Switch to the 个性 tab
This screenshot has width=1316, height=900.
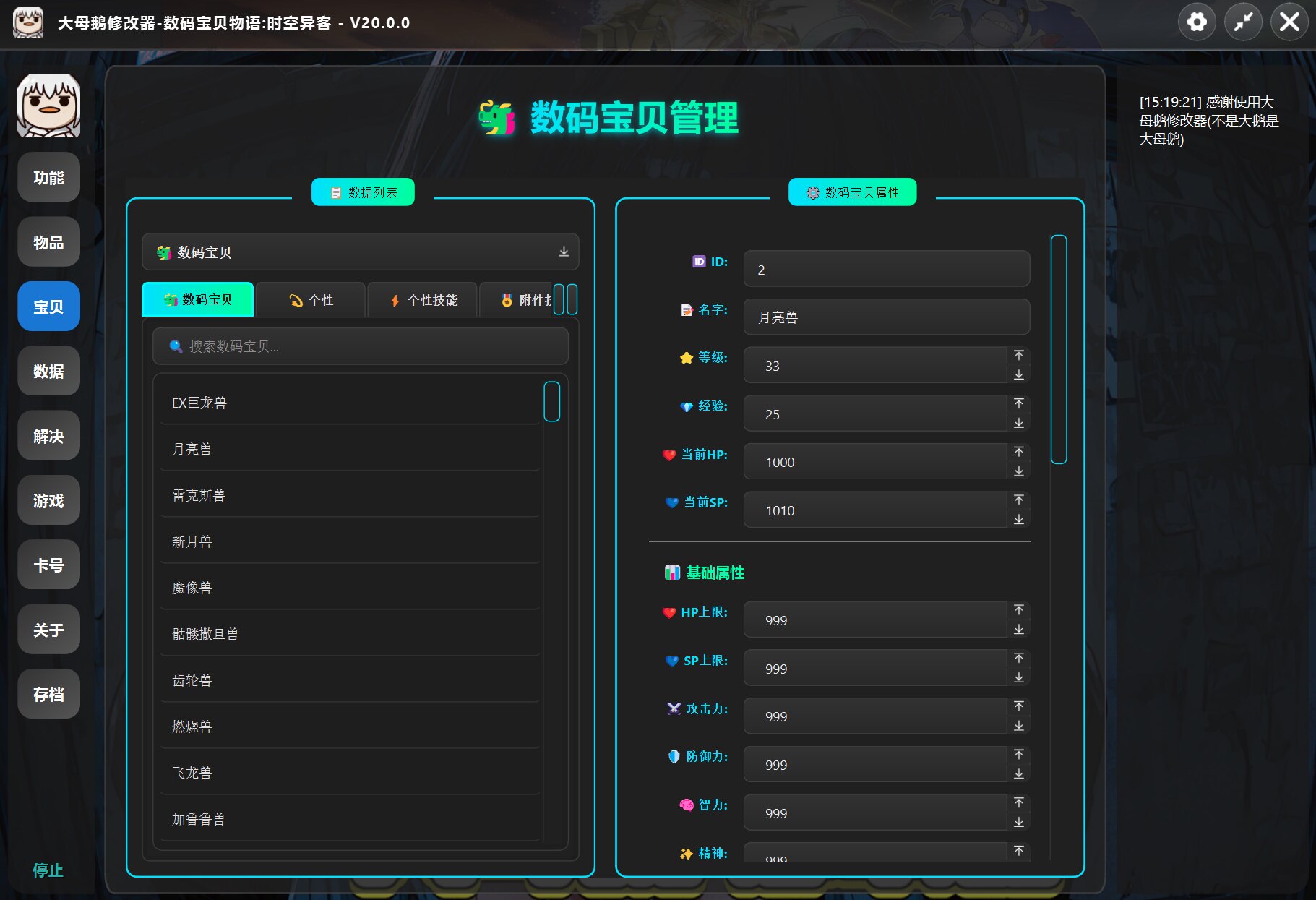(x=311, y=300)
